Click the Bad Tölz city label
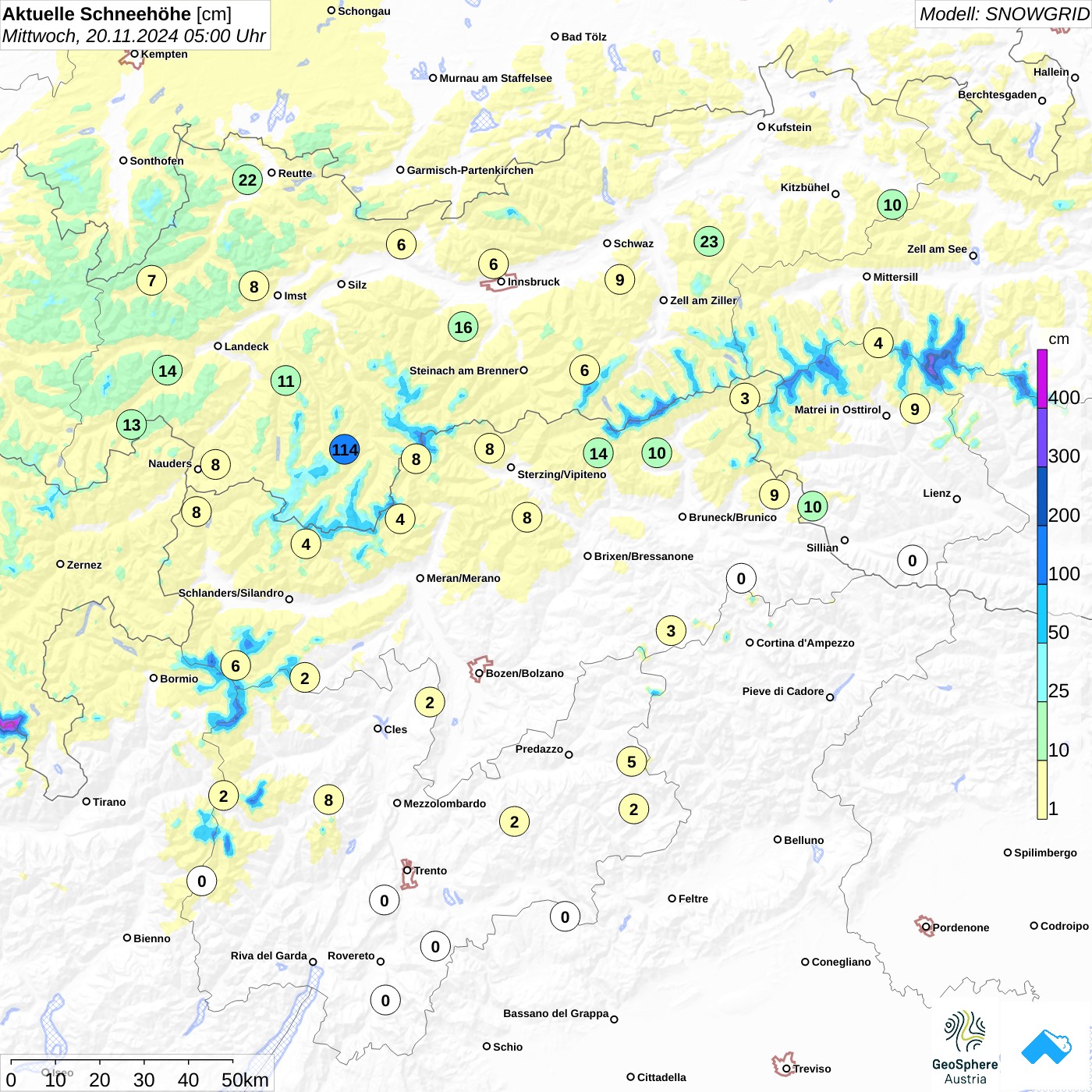The height and width of the screenshot is (1092, 1092). tap(584, 37)
